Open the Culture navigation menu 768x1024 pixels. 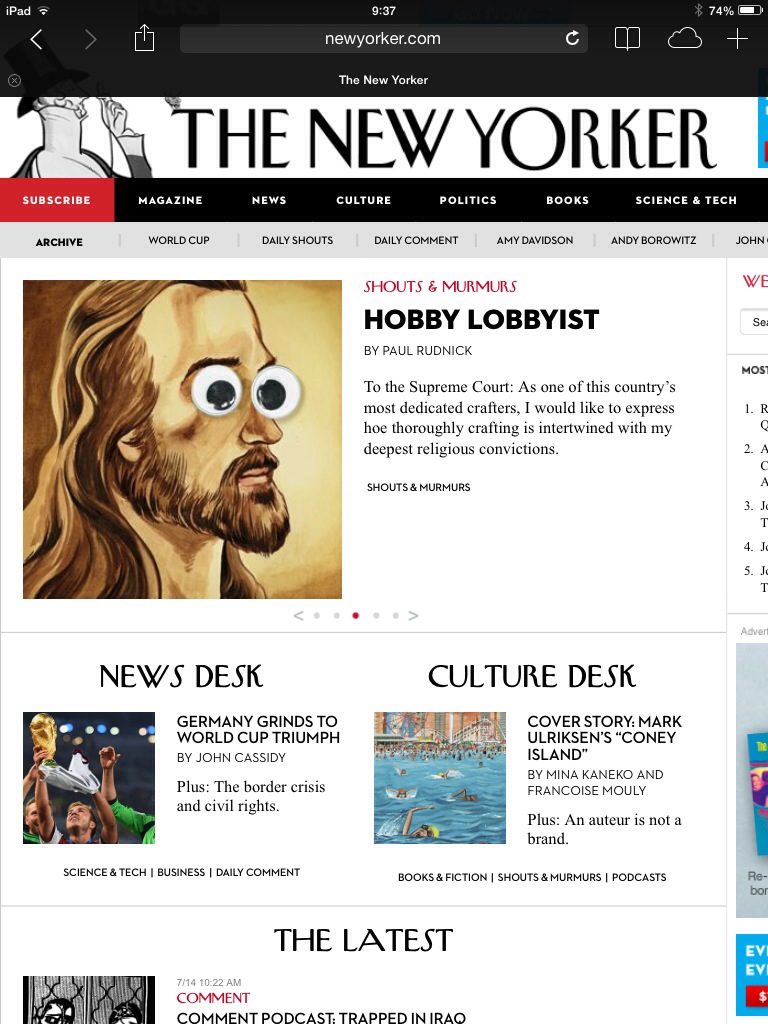364,200
